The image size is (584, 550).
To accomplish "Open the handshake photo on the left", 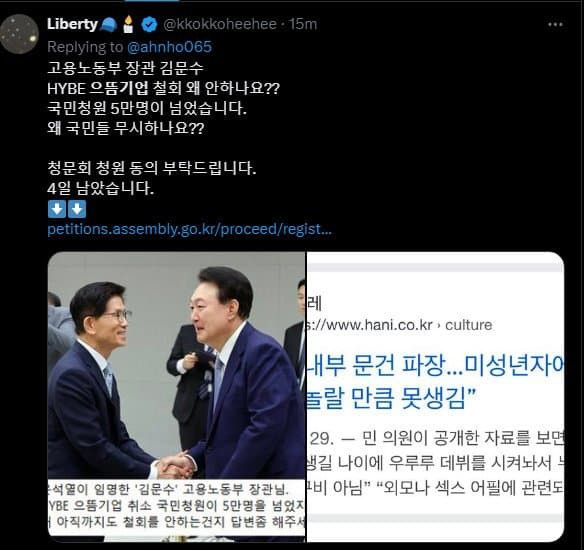I will click(x=177, y=397).
